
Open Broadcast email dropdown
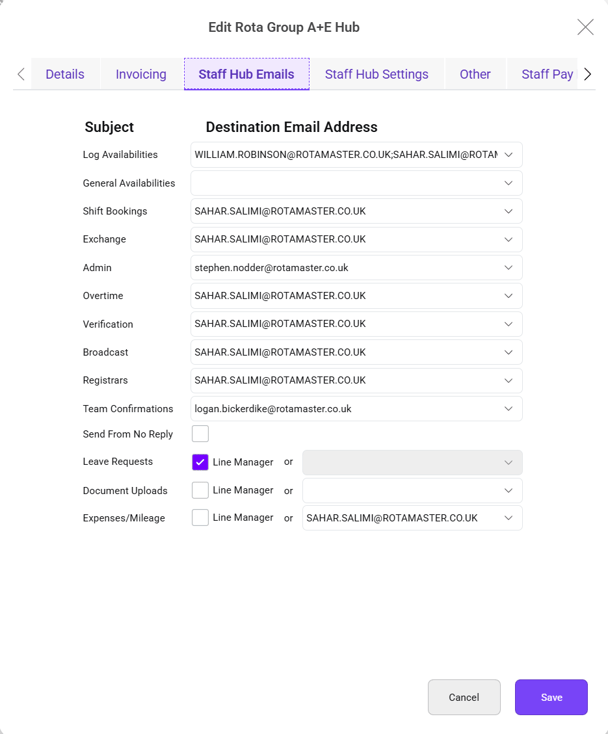tap(356, 352)
